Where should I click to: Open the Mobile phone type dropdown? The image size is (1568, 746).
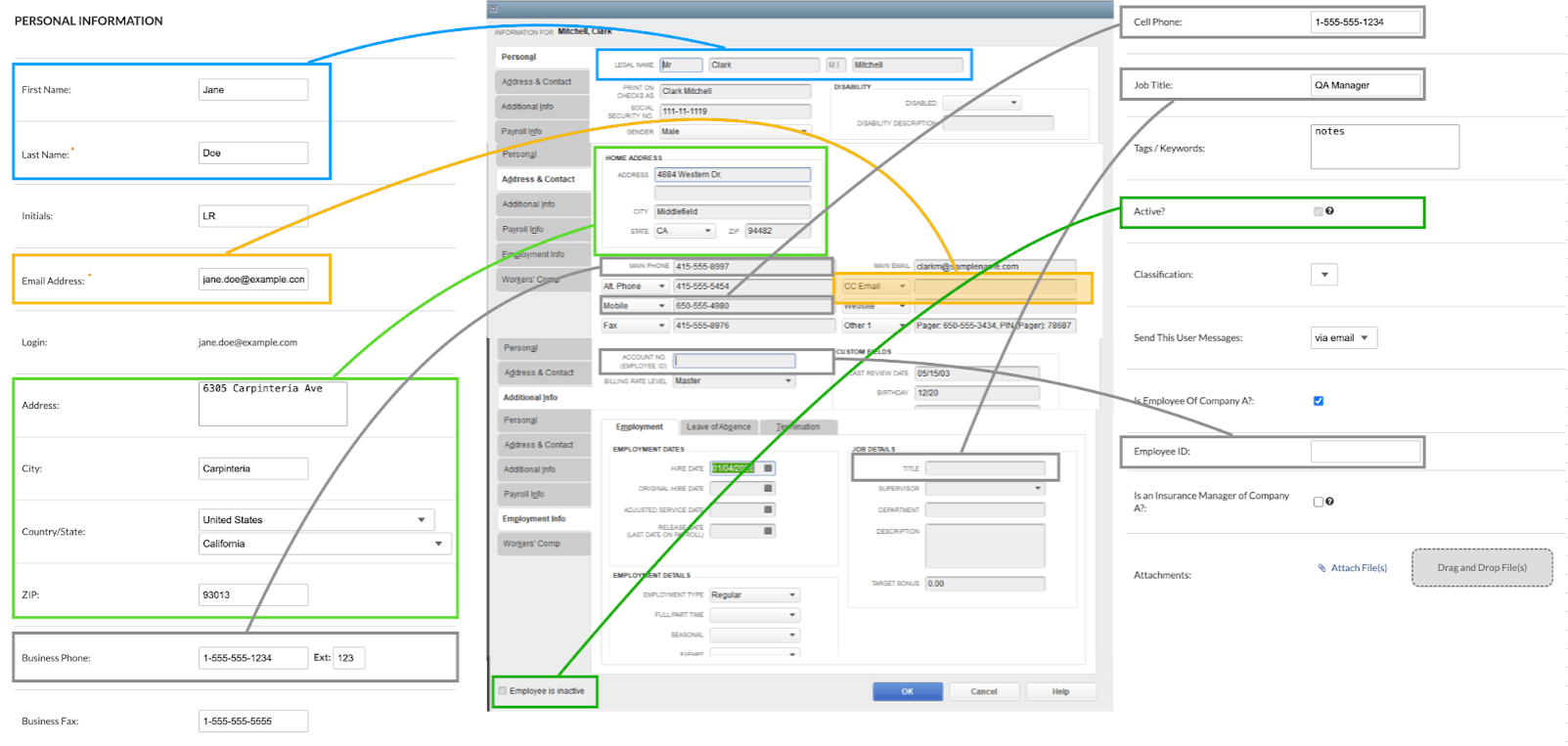point(635,306)
